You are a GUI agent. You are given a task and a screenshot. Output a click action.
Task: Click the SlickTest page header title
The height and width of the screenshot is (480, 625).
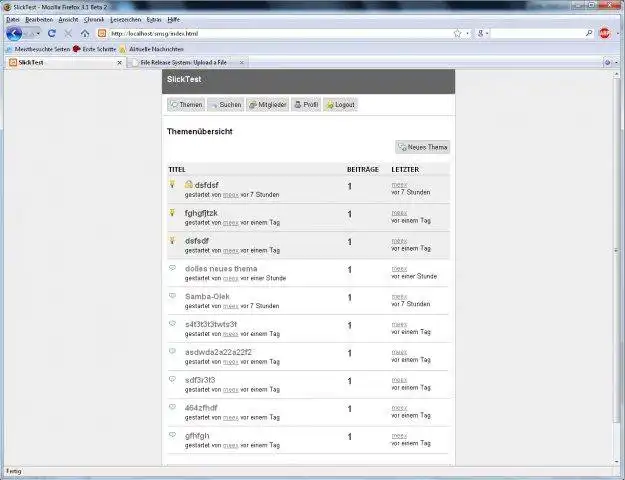coord(184,79)
